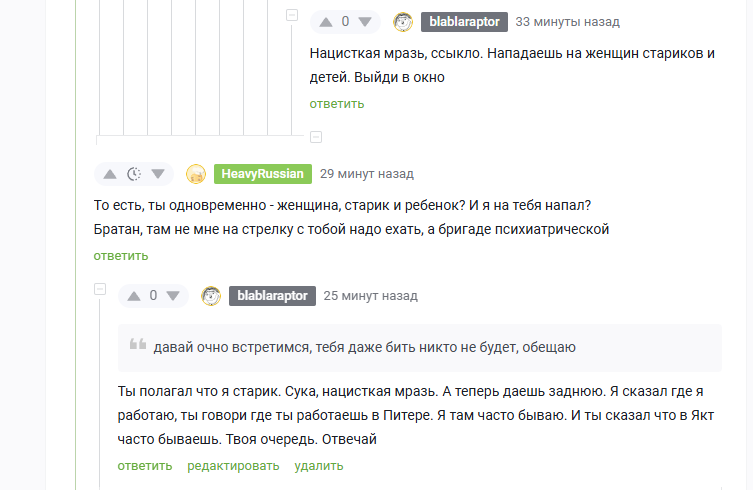The height and width of the screenshot is (490, 753).
Task: Collapse the thread box below the 'Выйди в окно' comment
Action: point(315,136)
